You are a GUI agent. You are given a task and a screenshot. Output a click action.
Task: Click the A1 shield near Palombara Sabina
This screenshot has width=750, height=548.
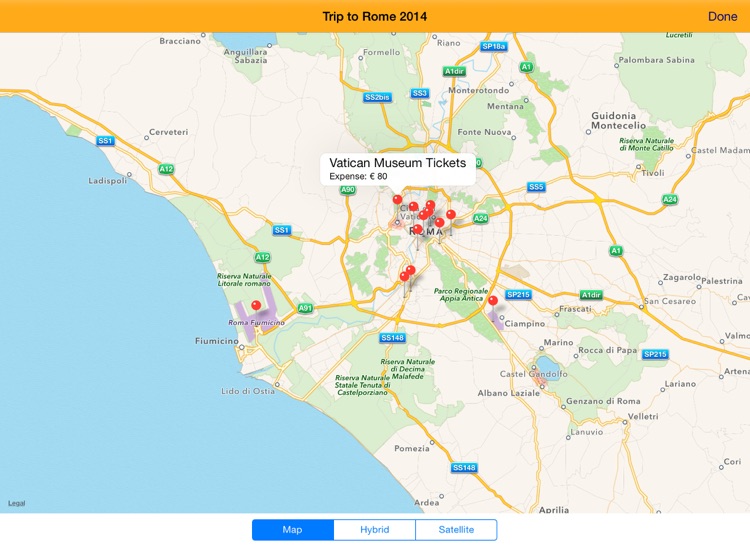coord(526,66)
